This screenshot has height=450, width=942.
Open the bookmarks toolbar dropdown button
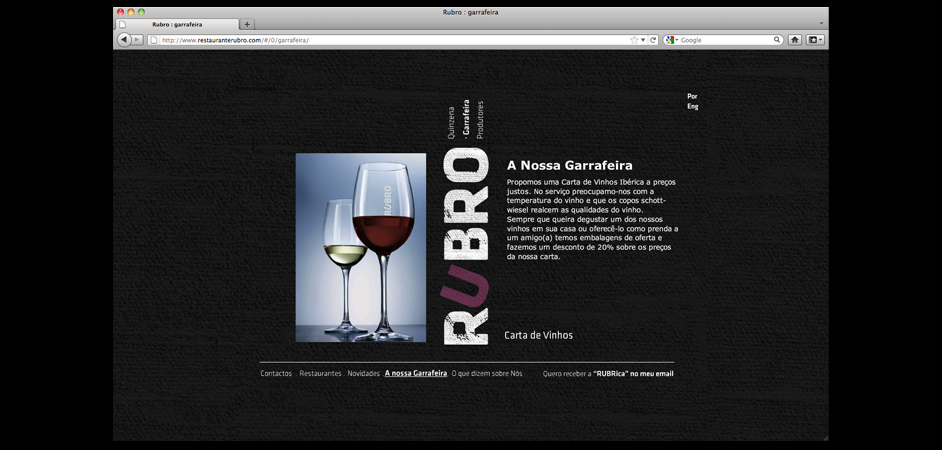[815, 40]
